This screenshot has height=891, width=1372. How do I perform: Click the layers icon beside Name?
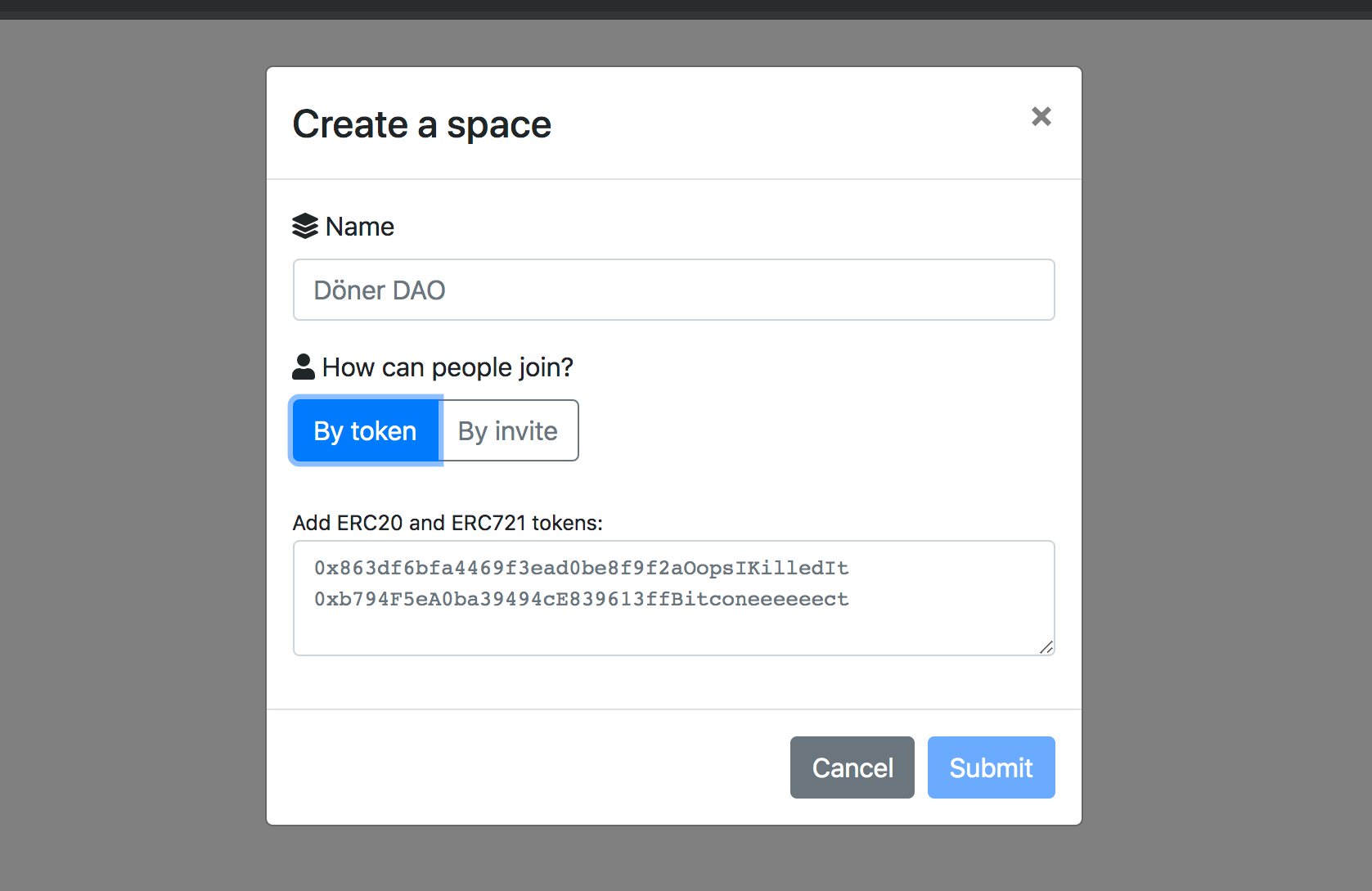(305, 226)
